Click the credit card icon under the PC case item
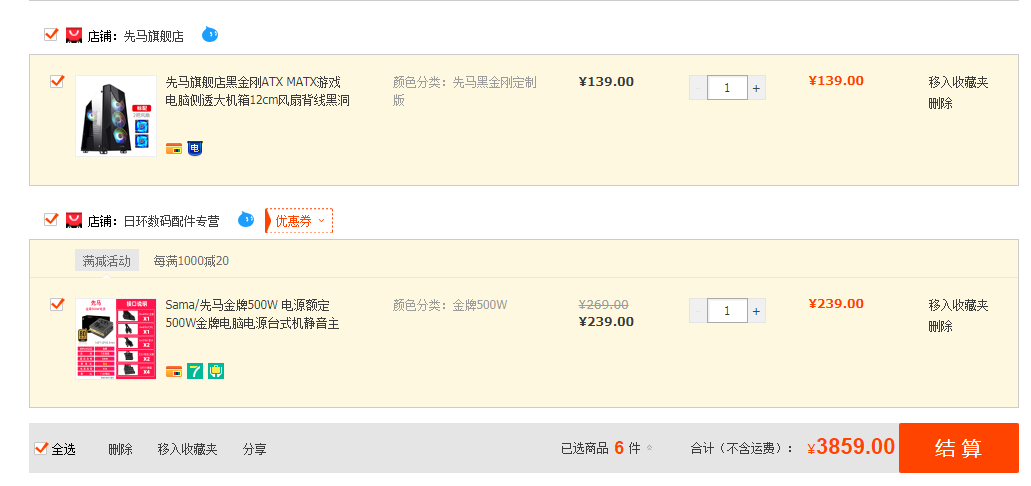This screenshot has height=486, width=1031. pyautogui.click(x=174, y=149)
